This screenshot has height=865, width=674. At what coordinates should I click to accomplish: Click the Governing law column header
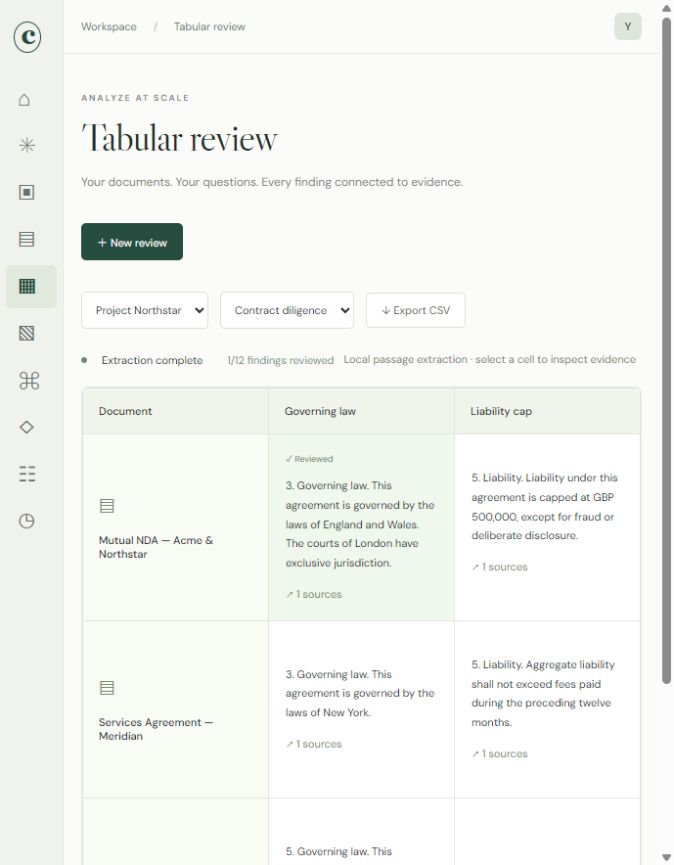pyautogui.click(x=361, y=411)
